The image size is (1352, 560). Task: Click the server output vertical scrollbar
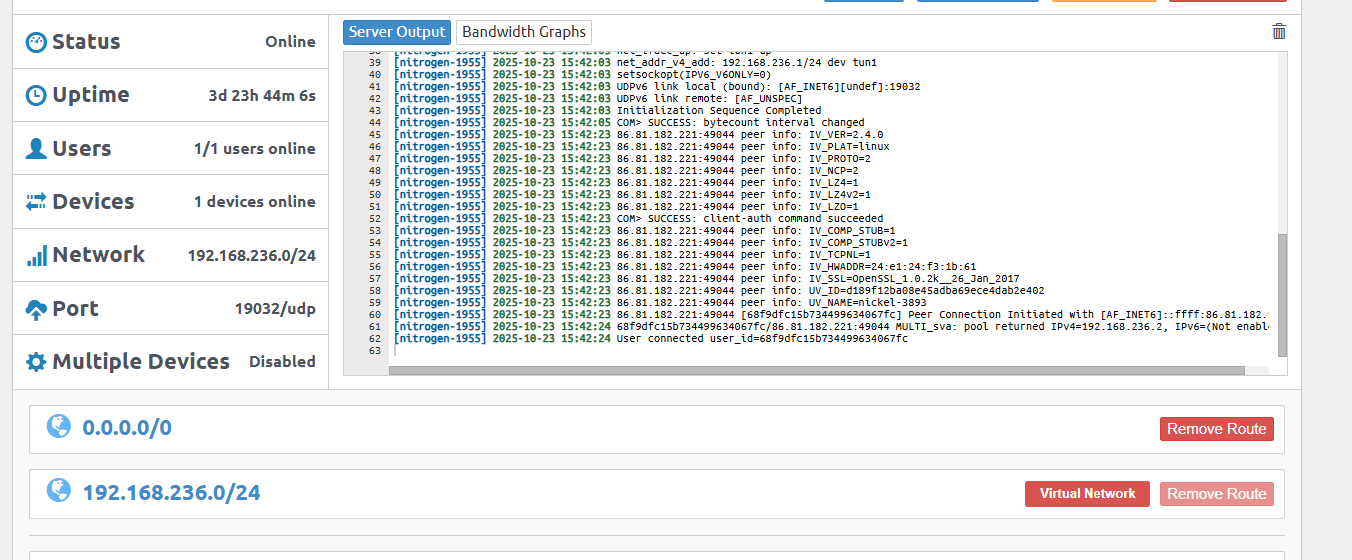tap(1282, 295)
